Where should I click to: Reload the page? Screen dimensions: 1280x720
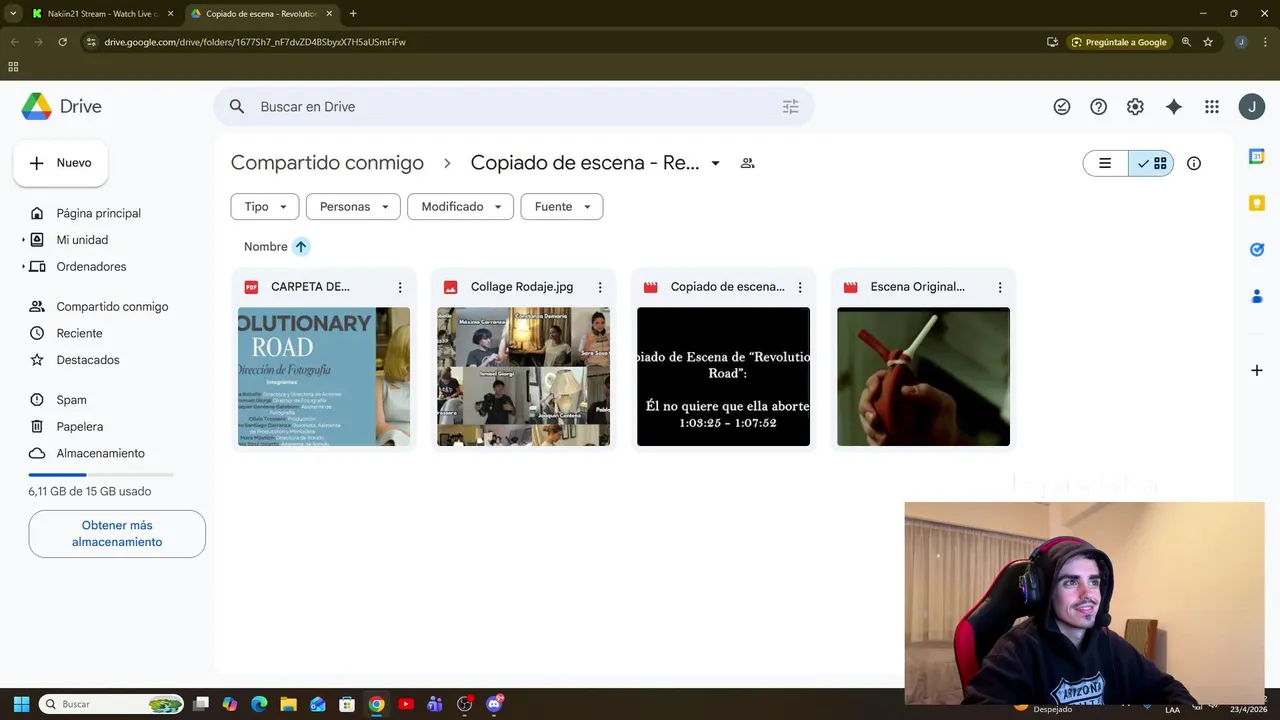pyautogui.click(x=62, y=42)
